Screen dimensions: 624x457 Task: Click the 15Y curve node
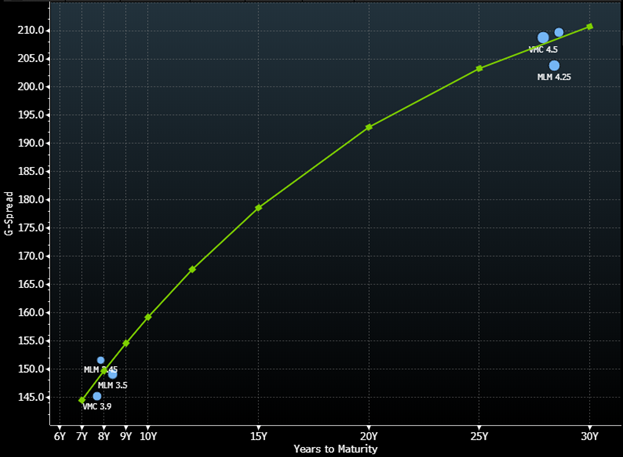pos(259,208)
